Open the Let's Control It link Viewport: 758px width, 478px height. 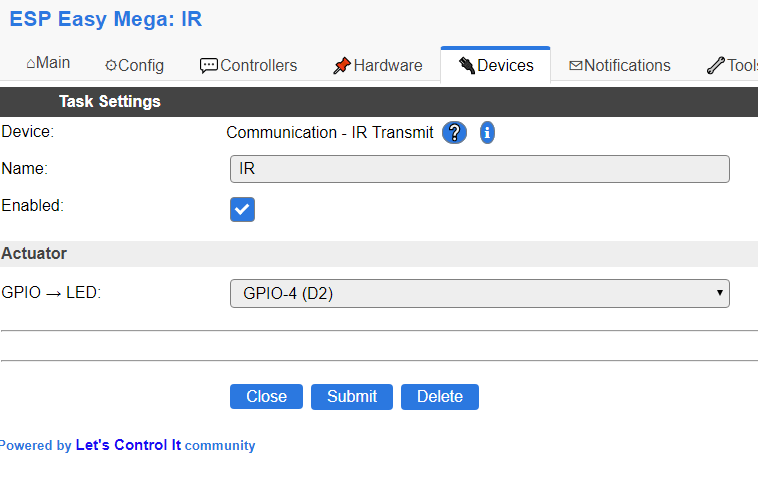(x=128, y=445)
